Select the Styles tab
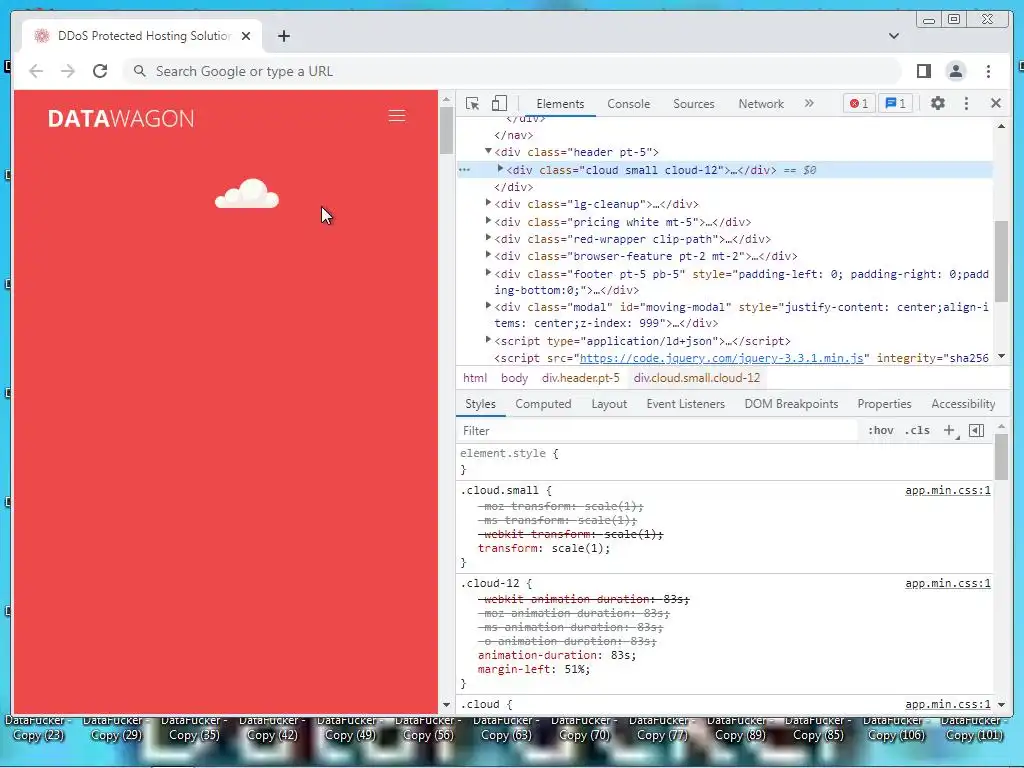The height and width of the screenshot is (768, 1024). point(481,404)
